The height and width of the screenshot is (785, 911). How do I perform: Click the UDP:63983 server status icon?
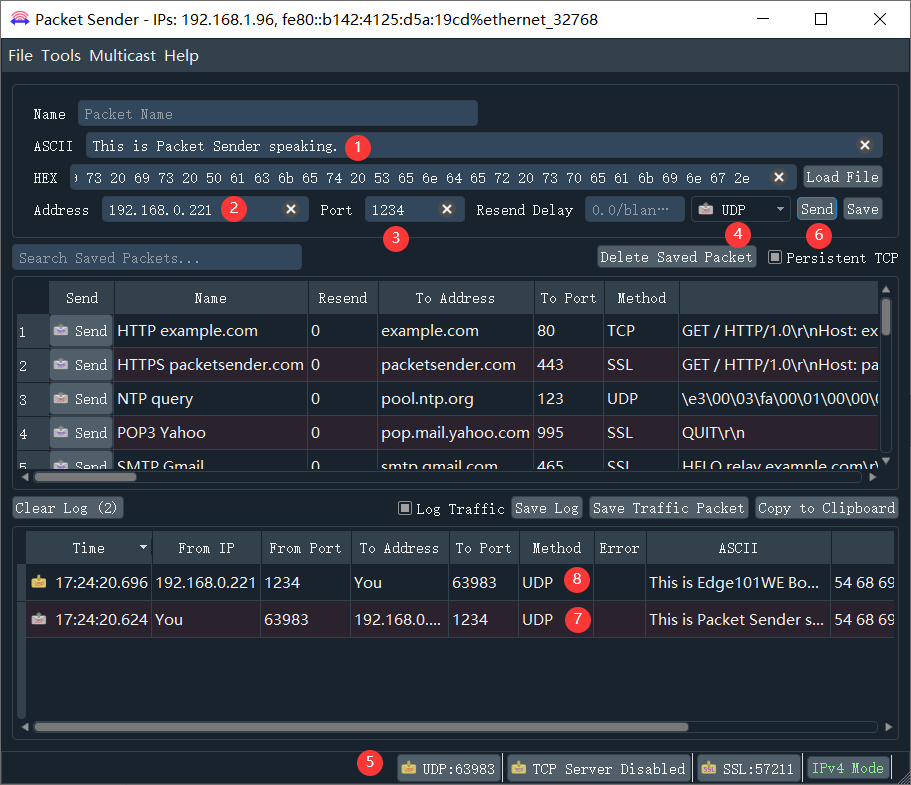[x=408, y=768]
